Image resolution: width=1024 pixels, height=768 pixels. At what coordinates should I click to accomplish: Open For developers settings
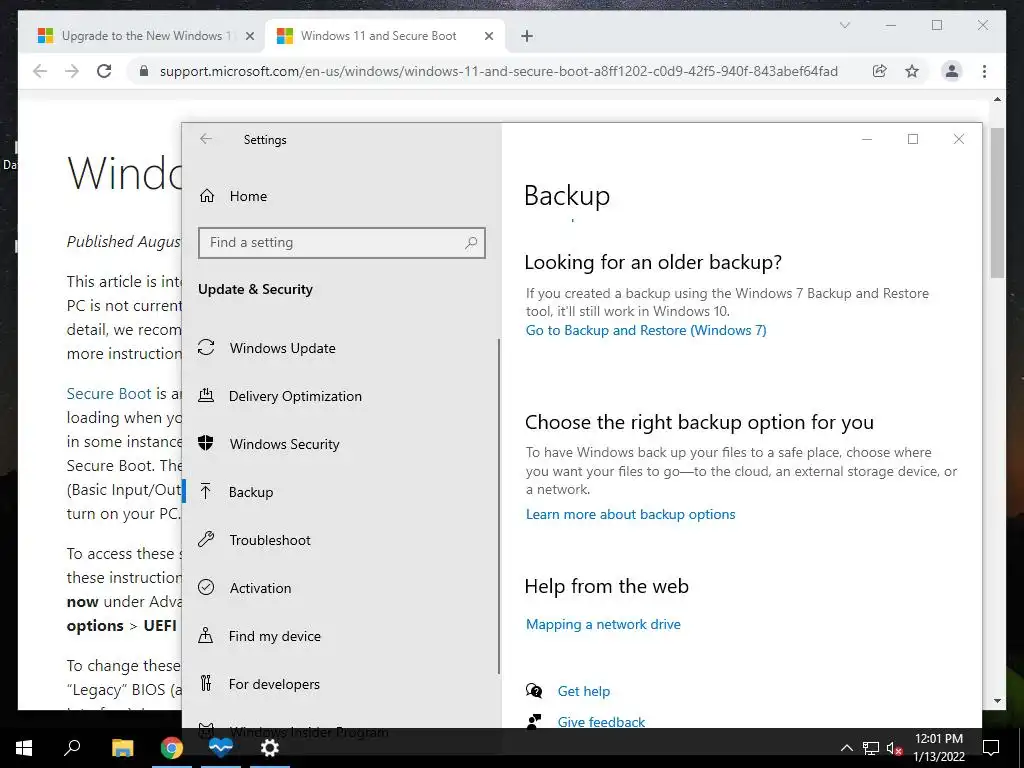[x=274, y=684]
